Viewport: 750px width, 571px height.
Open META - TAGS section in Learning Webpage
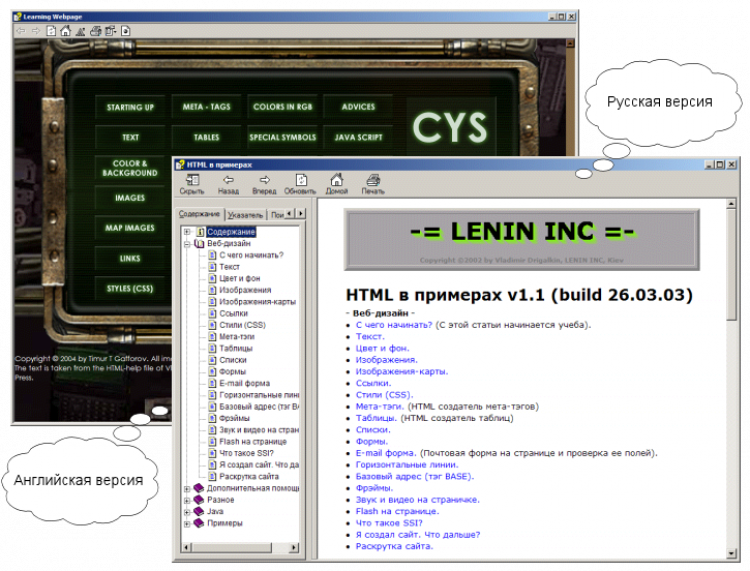click(x=206, y=107)
